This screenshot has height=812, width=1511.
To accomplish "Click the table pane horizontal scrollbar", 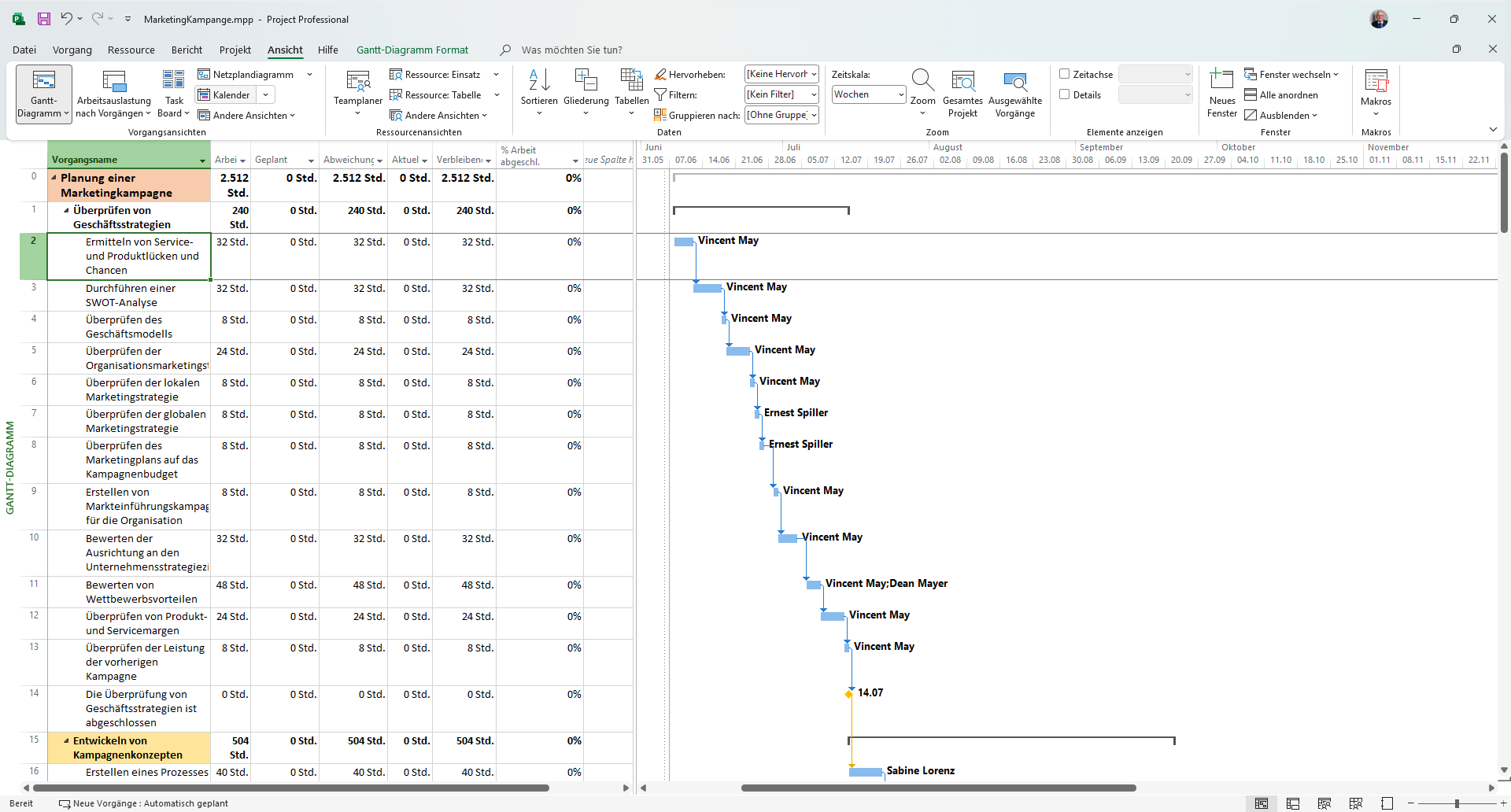I will coord(290,788).
